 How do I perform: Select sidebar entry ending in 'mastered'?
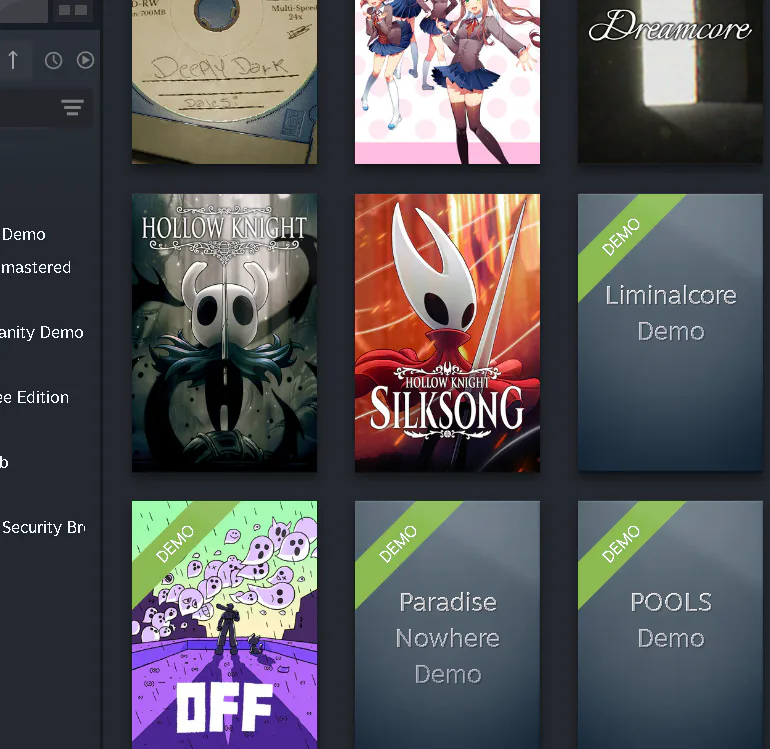coord(35,267)
